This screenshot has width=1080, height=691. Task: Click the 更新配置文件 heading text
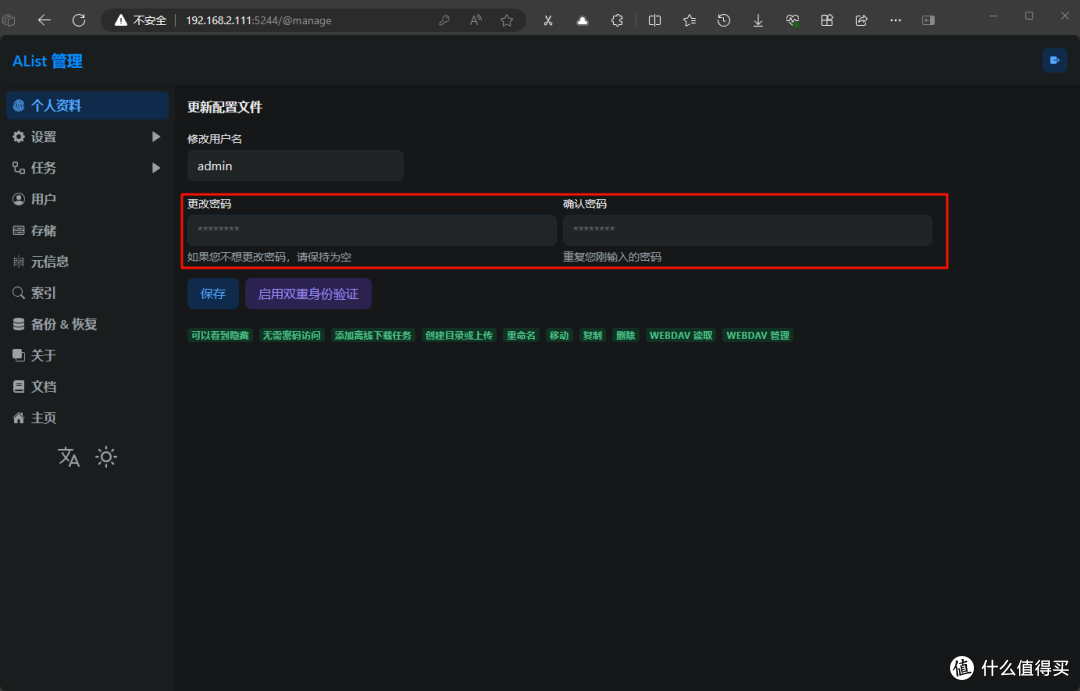tap(225, 107)
